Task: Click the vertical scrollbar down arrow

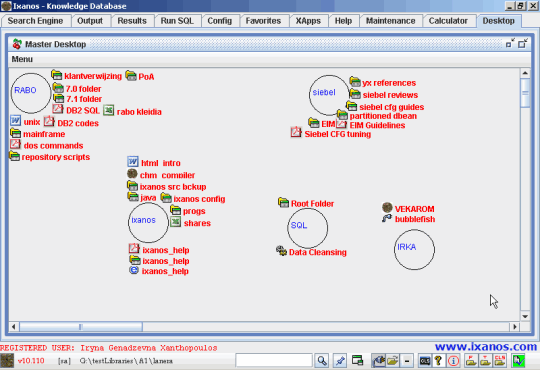Action: 525,316
